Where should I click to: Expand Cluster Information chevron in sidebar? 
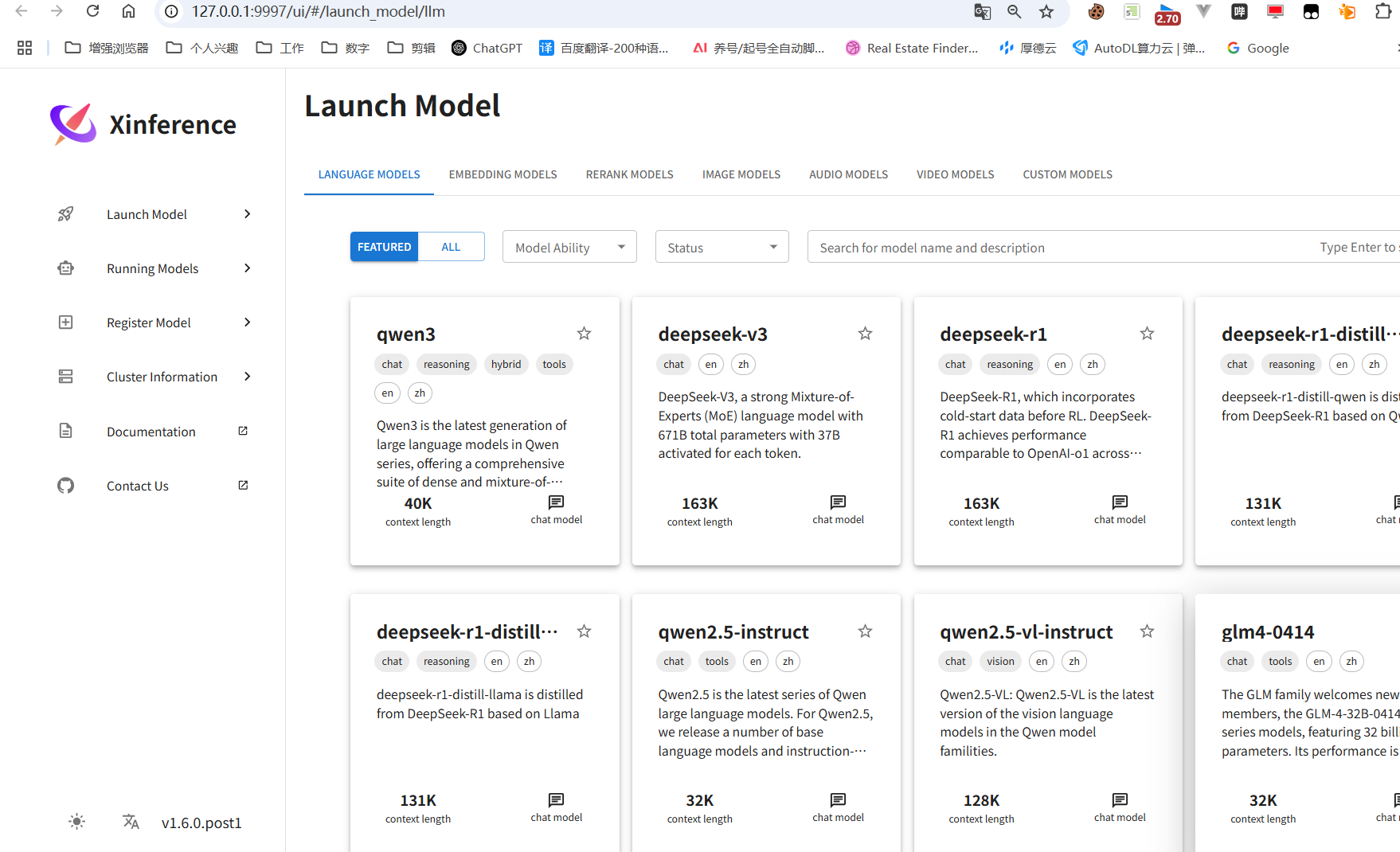click(x=247, y=376)
